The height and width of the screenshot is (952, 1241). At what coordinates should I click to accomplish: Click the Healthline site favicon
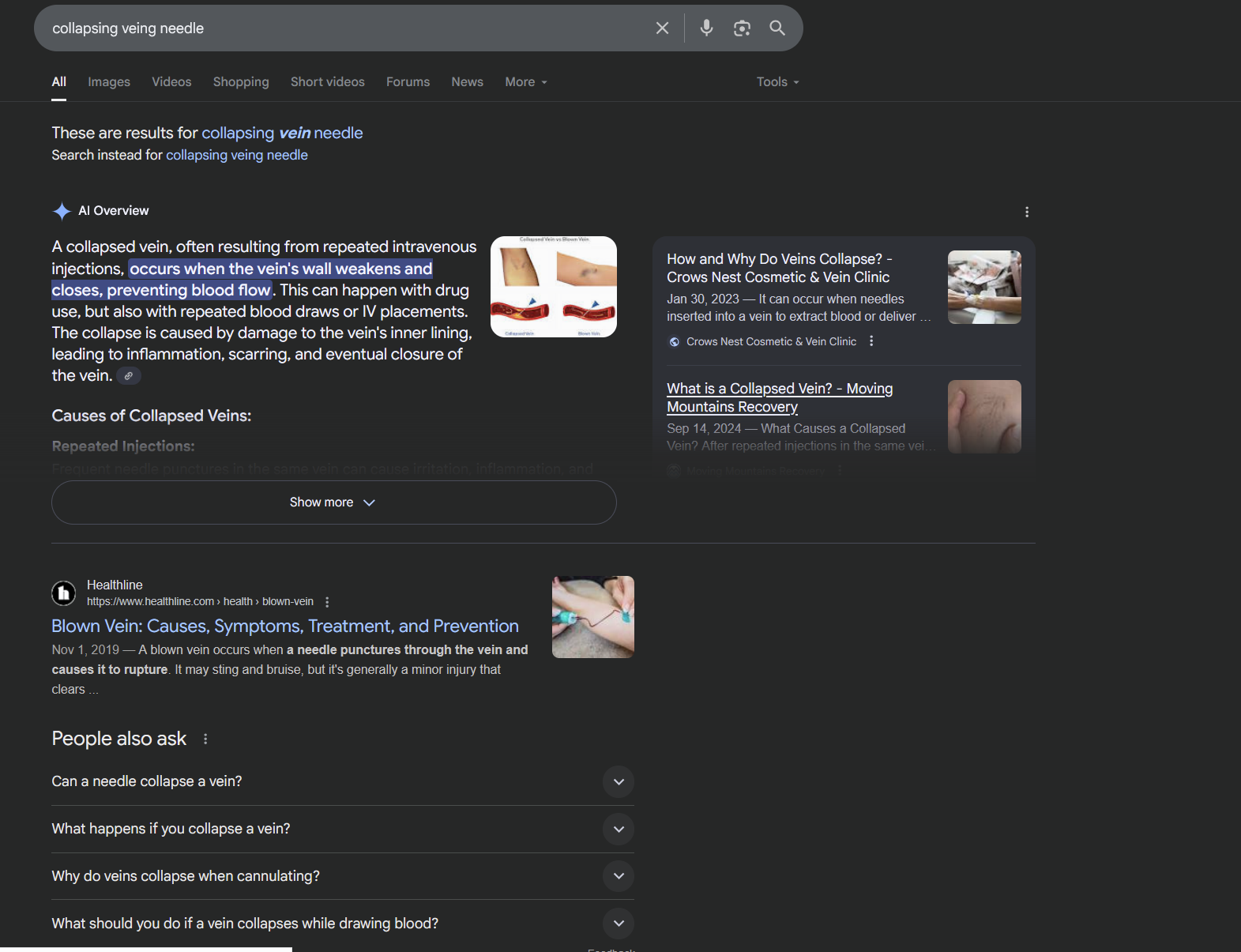point(64,593)
